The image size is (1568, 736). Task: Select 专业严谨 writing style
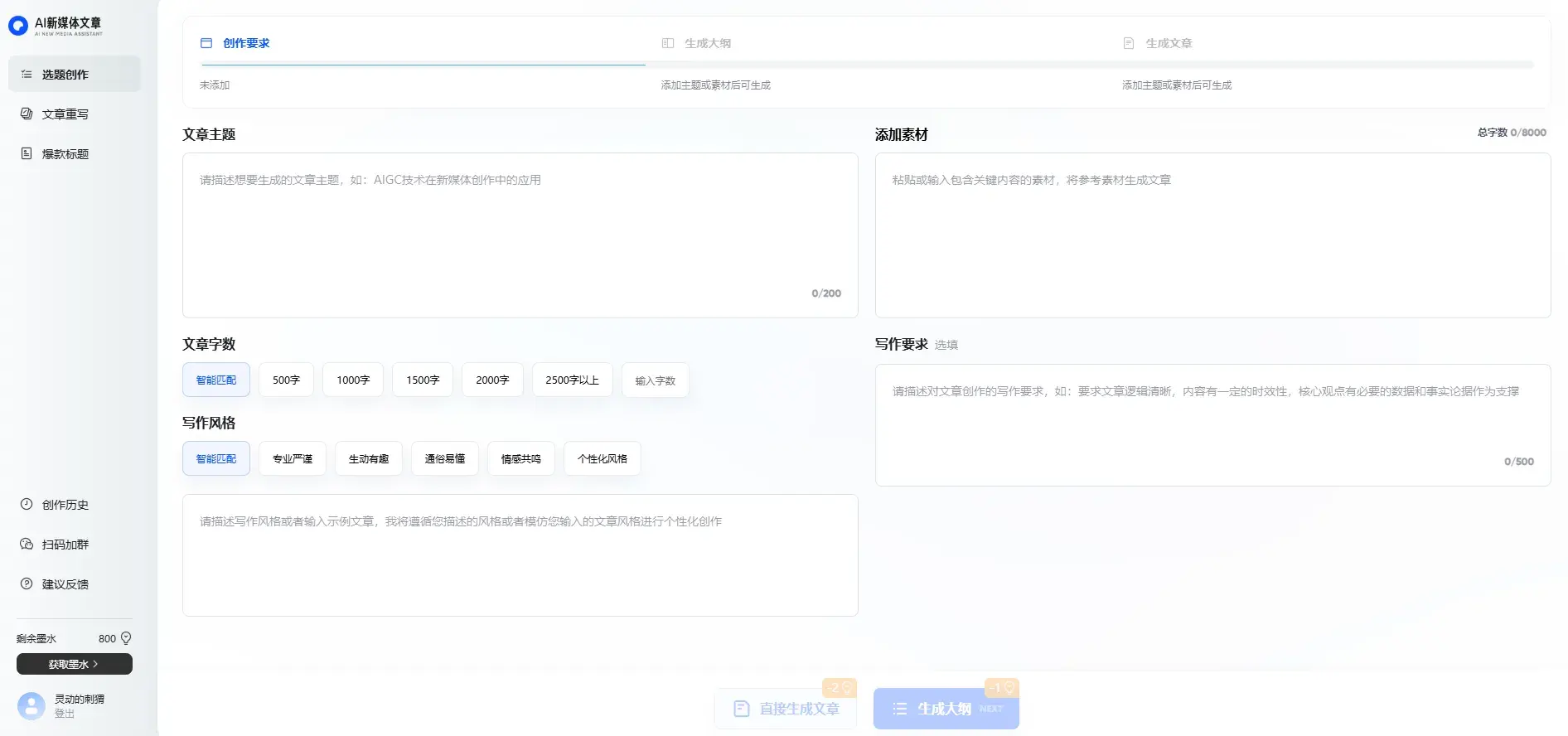[293, 458]
